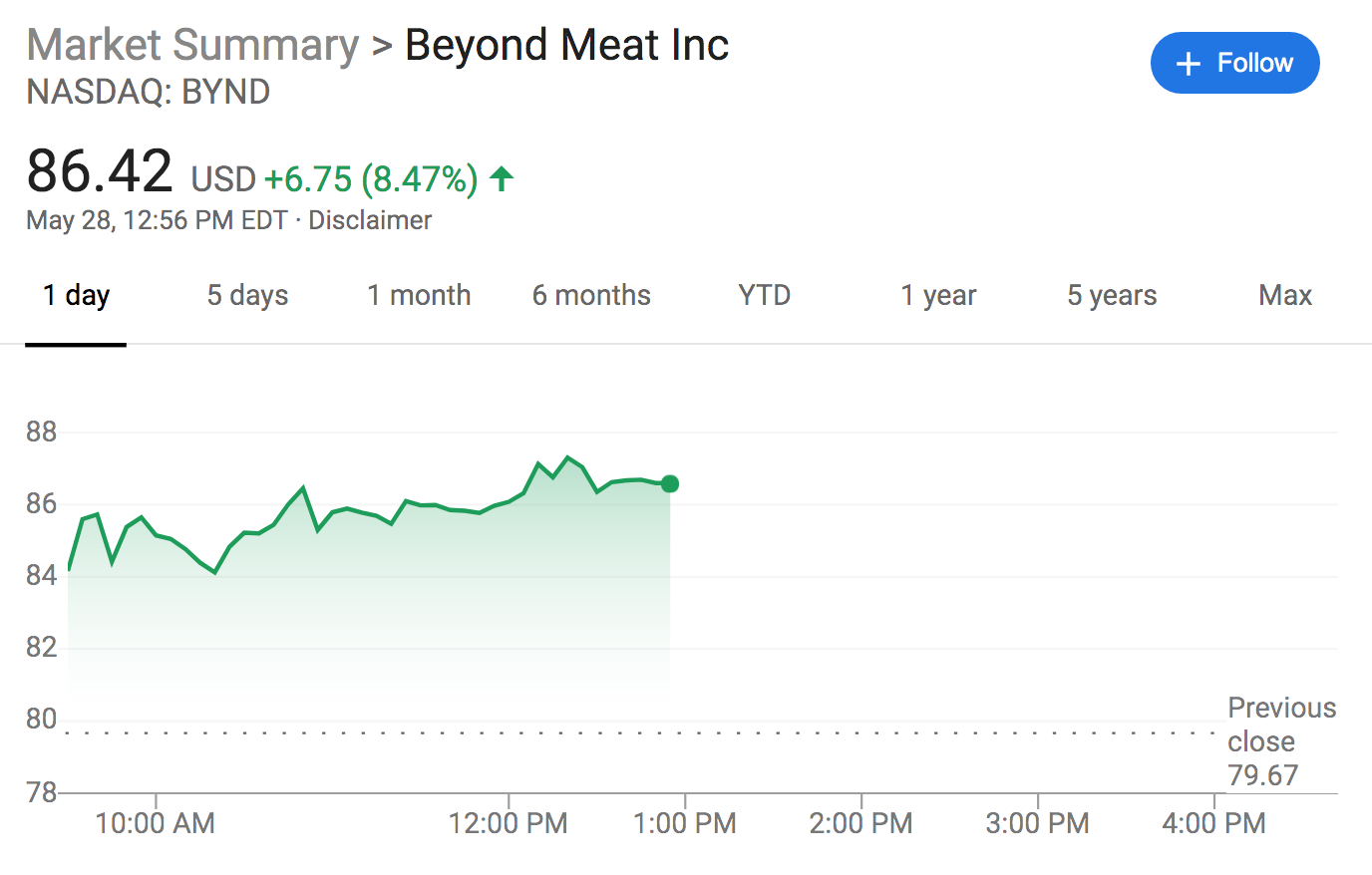Select the YTD tab
Screen dimensions: 1372x875
pos(765,295)
